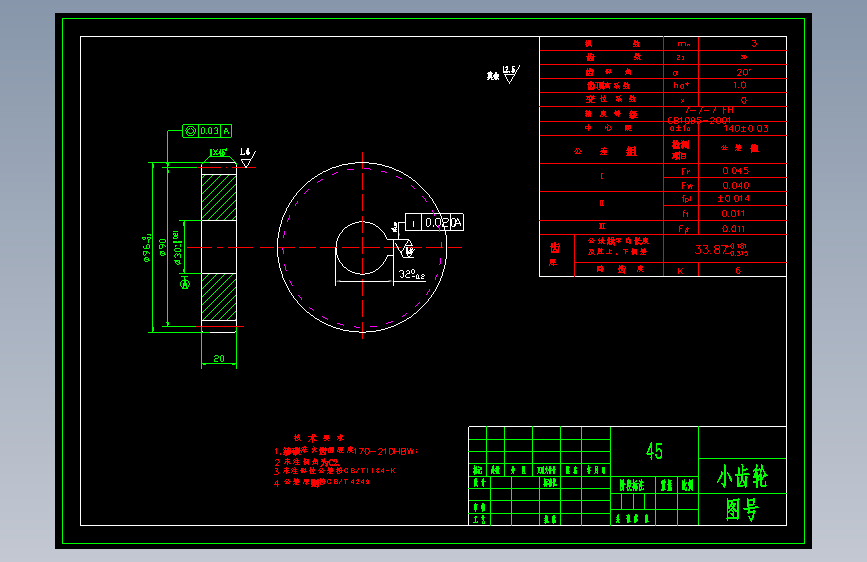Select the 'GB1095-2001' standard text

pos(699,120)
